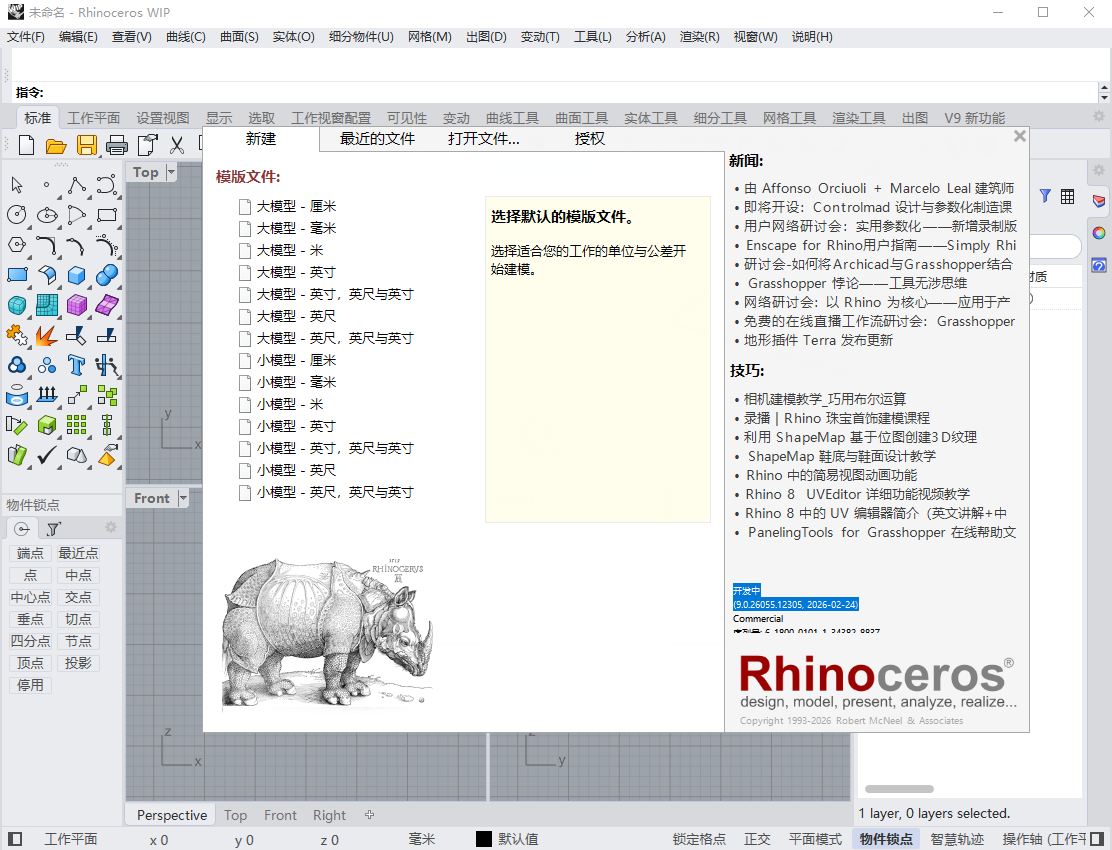Toggle 正交 ortho mode in status bar

757,839
